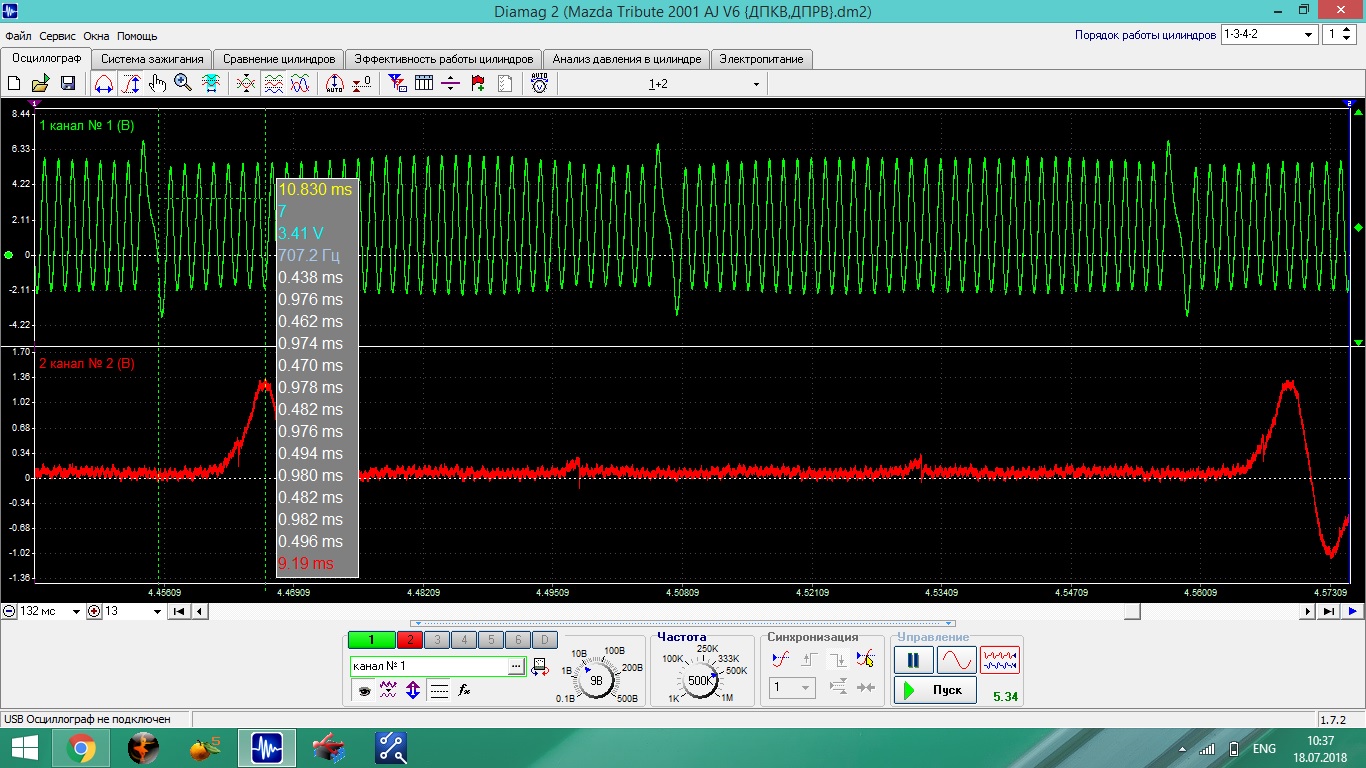This screenshot has width=1366, height=768.
Task: Toggle channel 3 button
Action: (x=436, y=640)
